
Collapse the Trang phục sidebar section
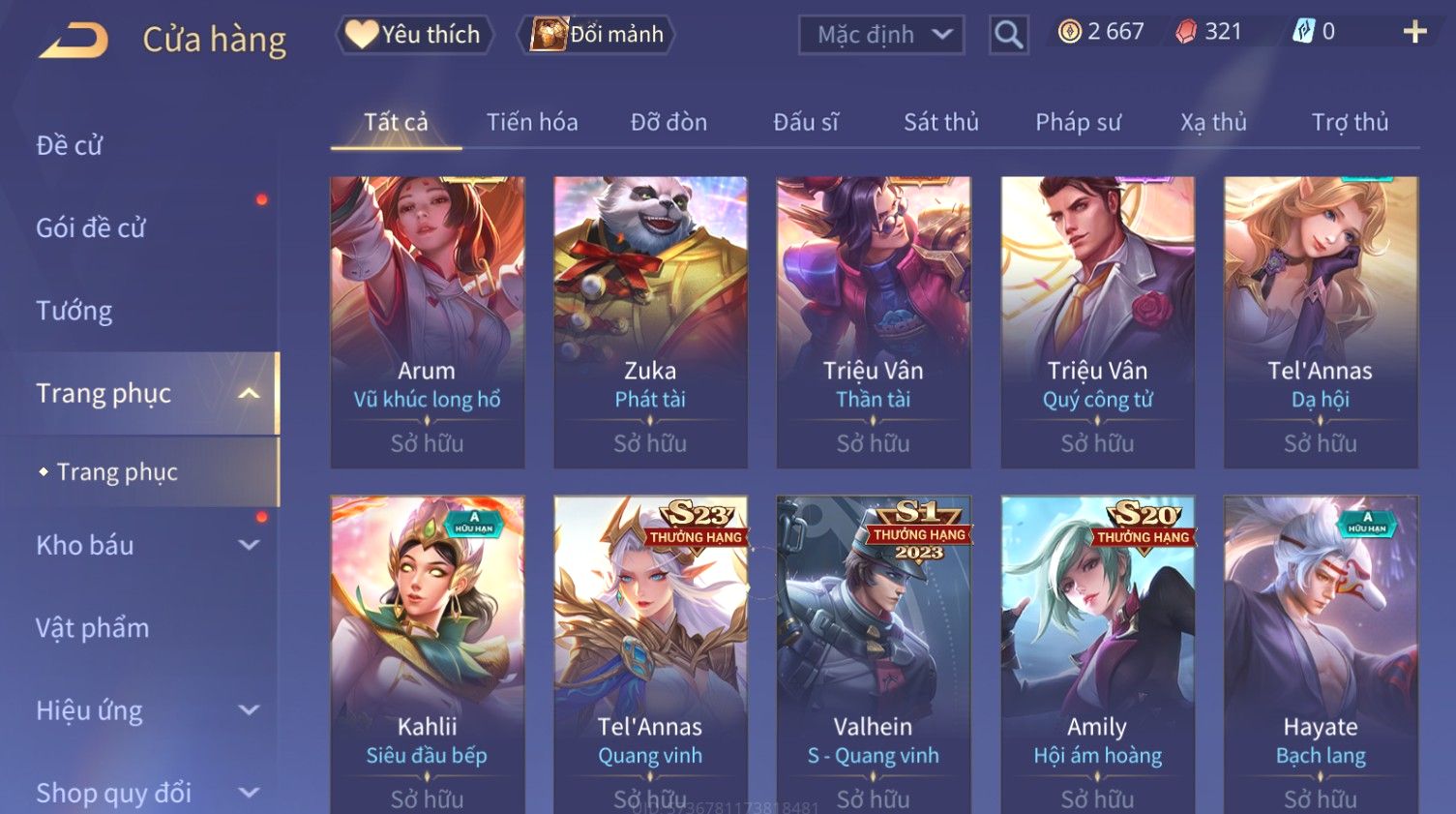[249, 393]
